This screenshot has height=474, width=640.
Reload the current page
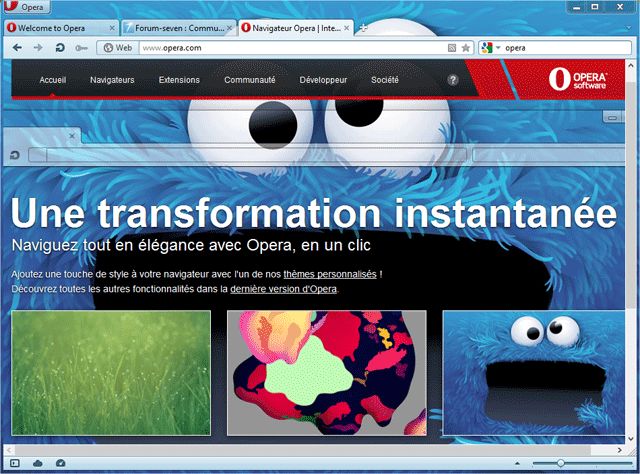(59, 47)
